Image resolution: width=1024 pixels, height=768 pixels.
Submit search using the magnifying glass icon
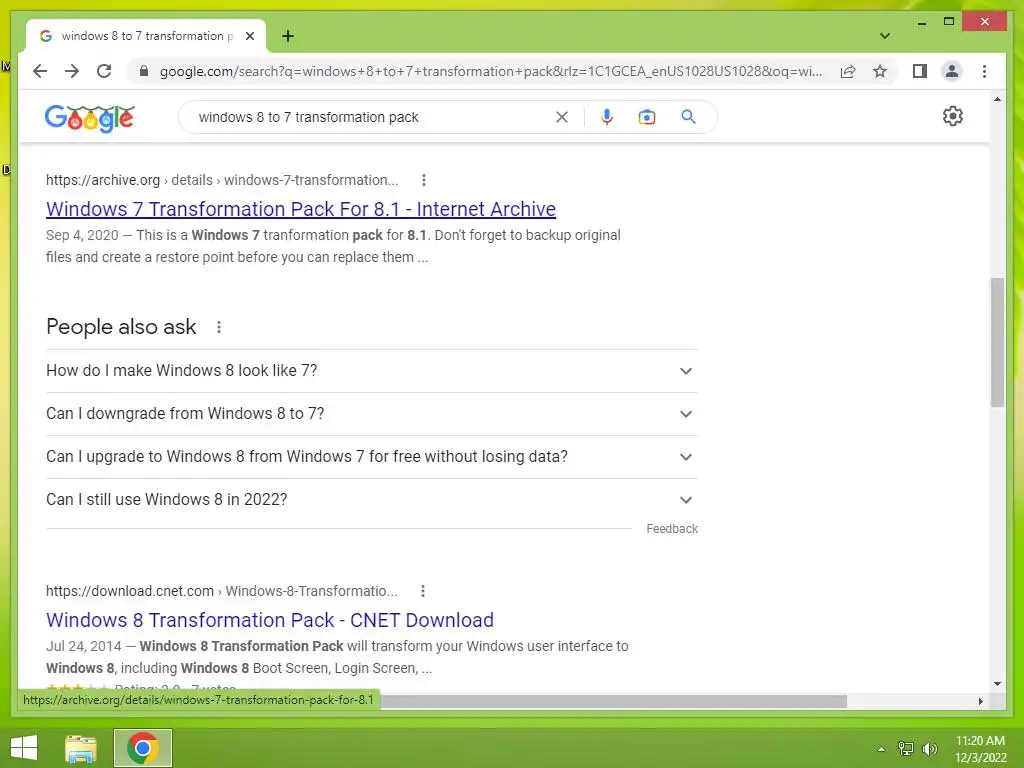[688, 117]
